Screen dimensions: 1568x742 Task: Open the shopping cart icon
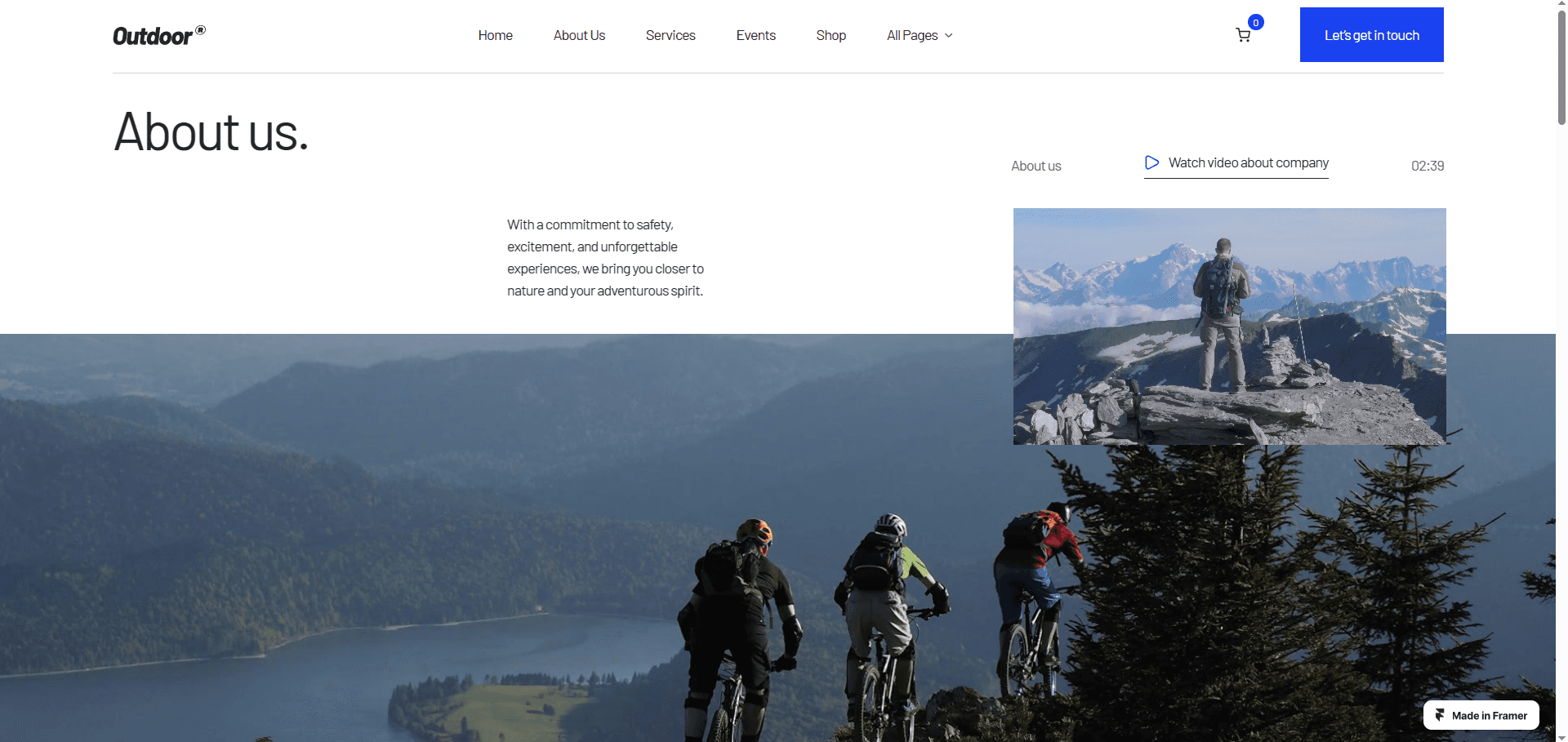coord(1243,35)
